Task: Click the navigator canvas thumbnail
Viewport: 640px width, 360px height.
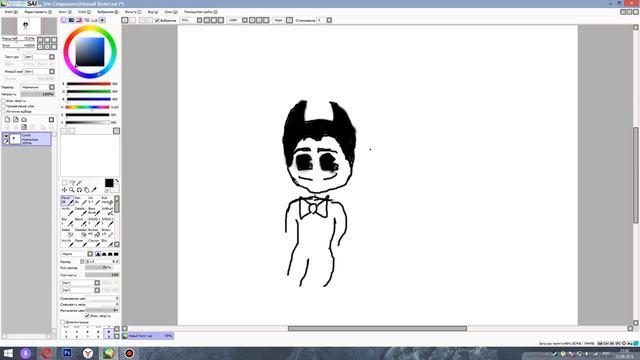Action: pyautogui.click(x=29, y=26)
